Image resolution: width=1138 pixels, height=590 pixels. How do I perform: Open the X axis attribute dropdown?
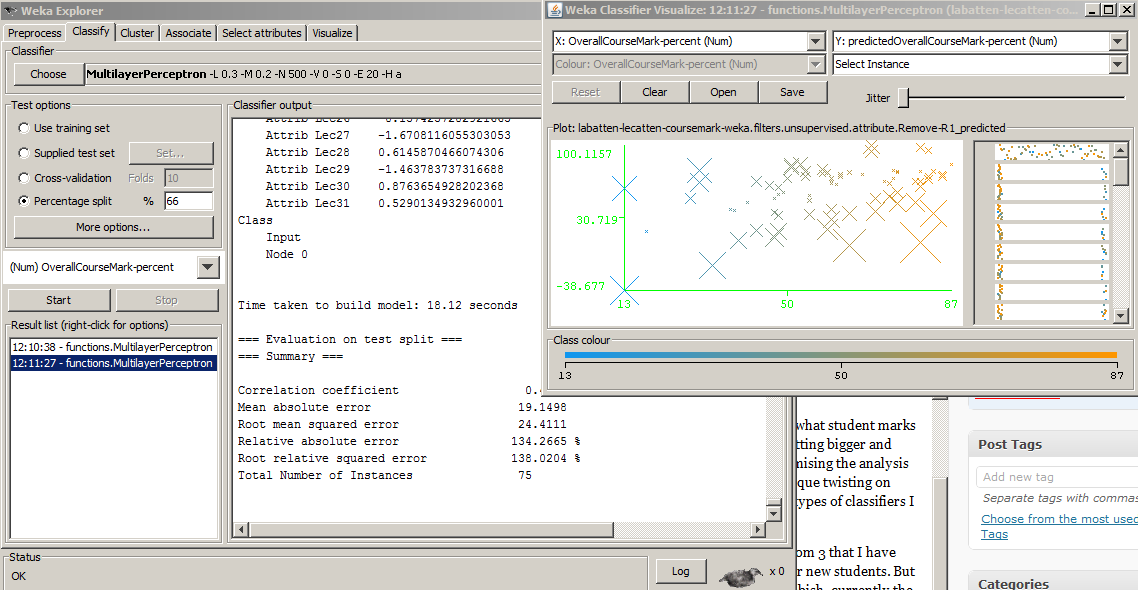tap(816, 41)
